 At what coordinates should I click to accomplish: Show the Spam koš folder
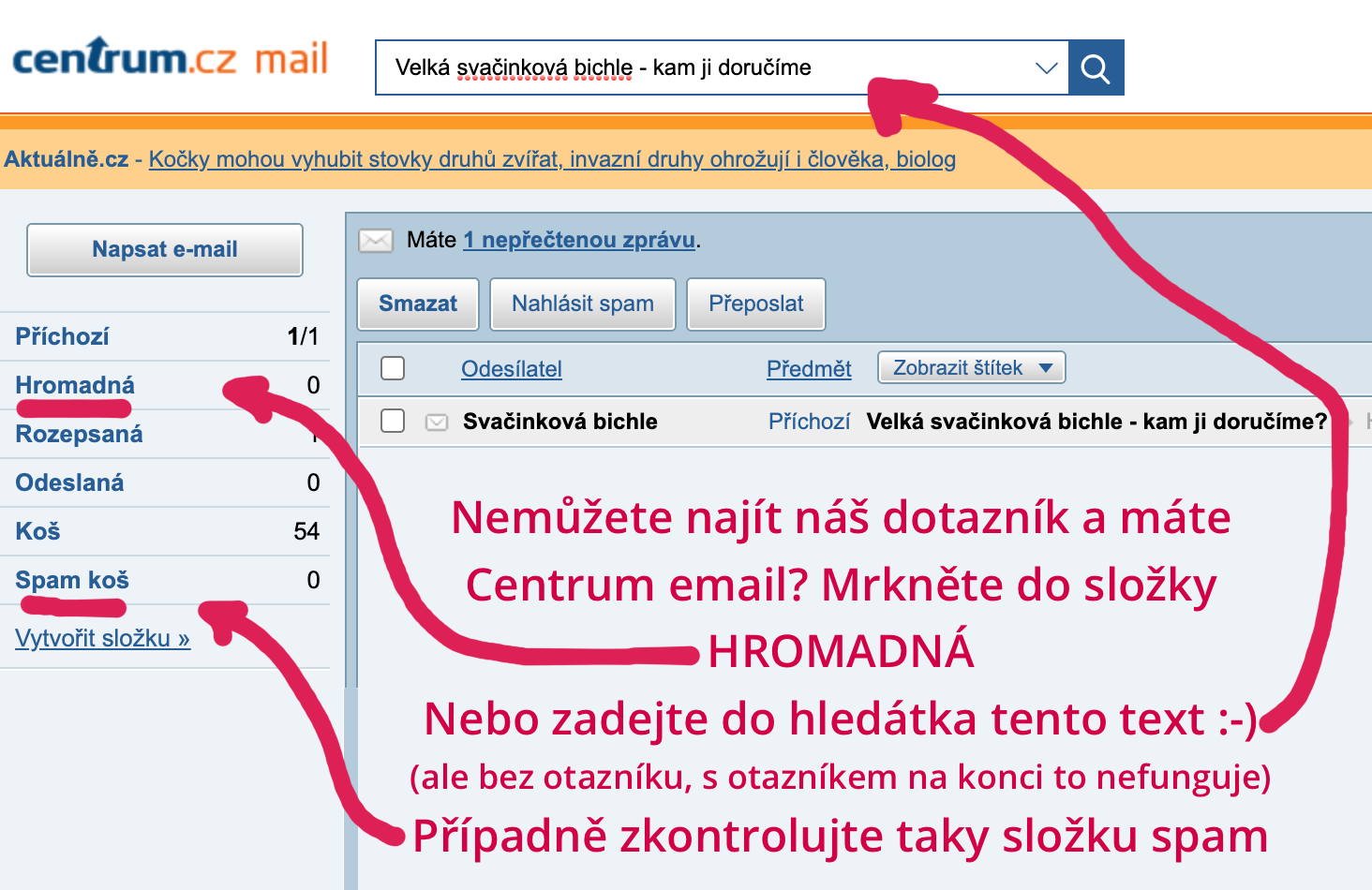(x=72, y=580)
